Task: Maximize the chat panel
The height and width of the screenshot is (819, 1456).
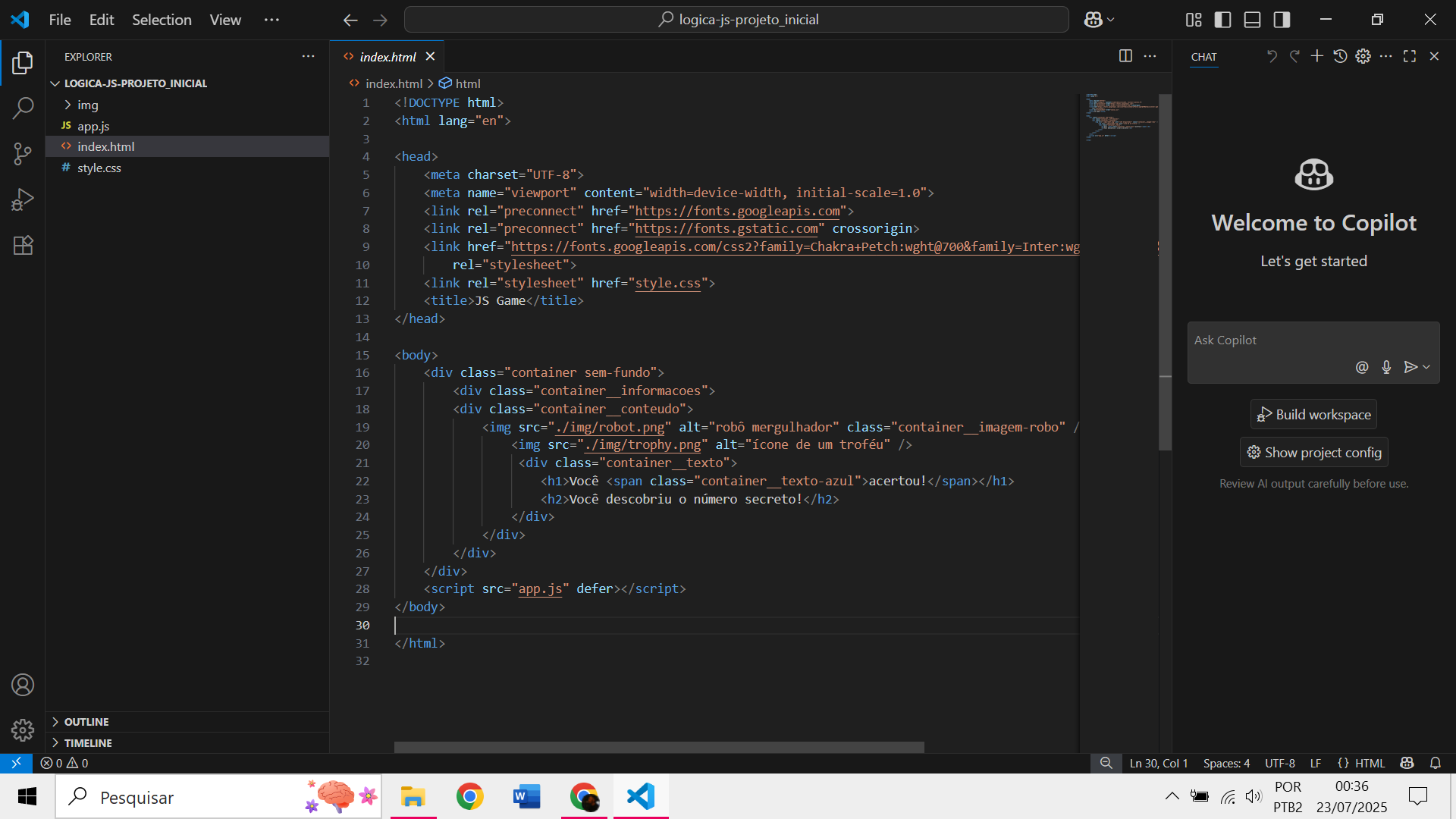Action: click(1410, 56)
